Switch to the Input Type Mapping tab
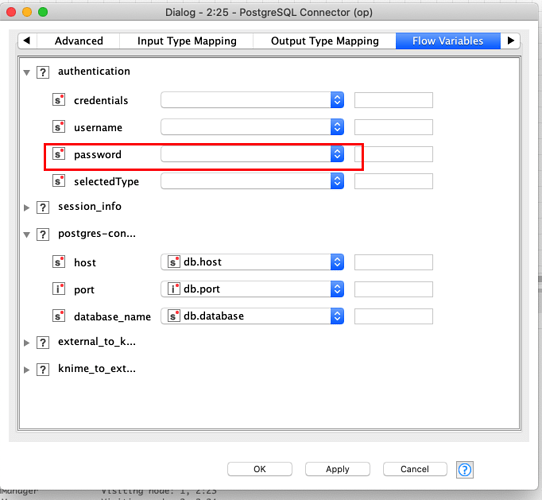 187,41
